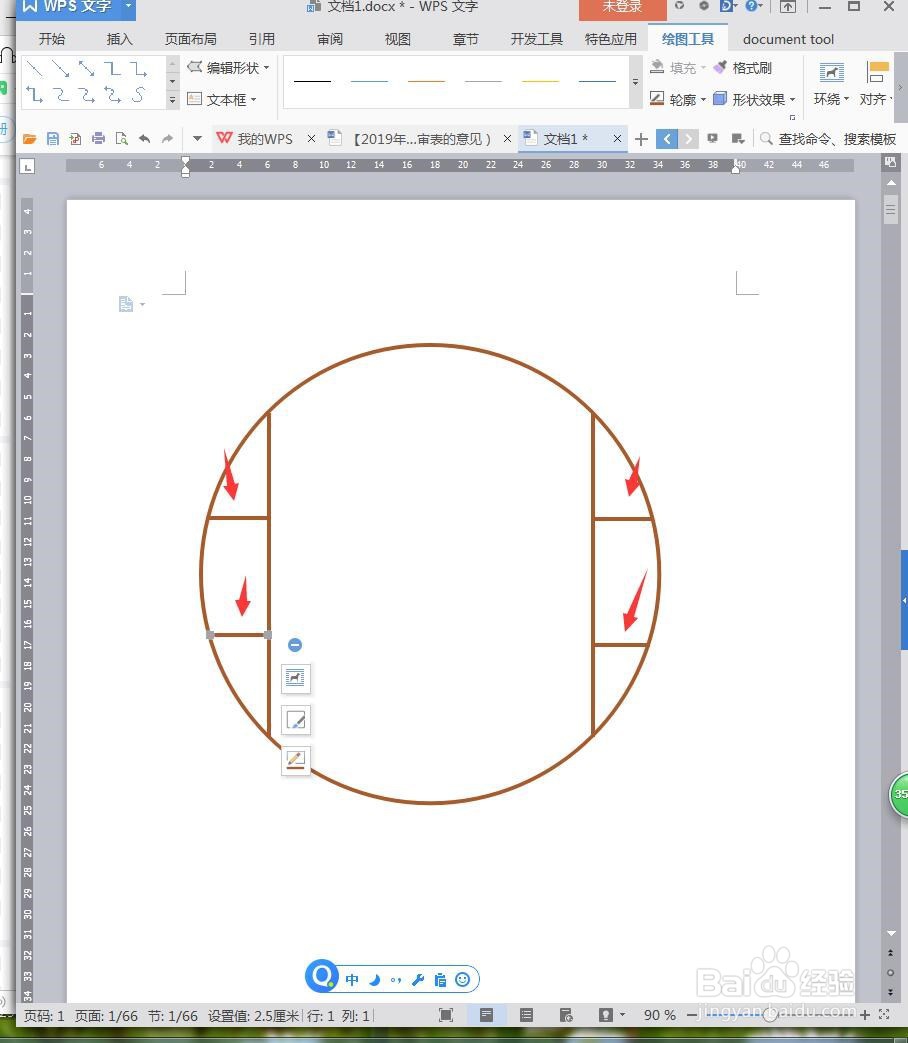The height and width of the screenshot is (1043, 908).
Task: Click the floating outline pen icon
Action: (x=295, y=760)
